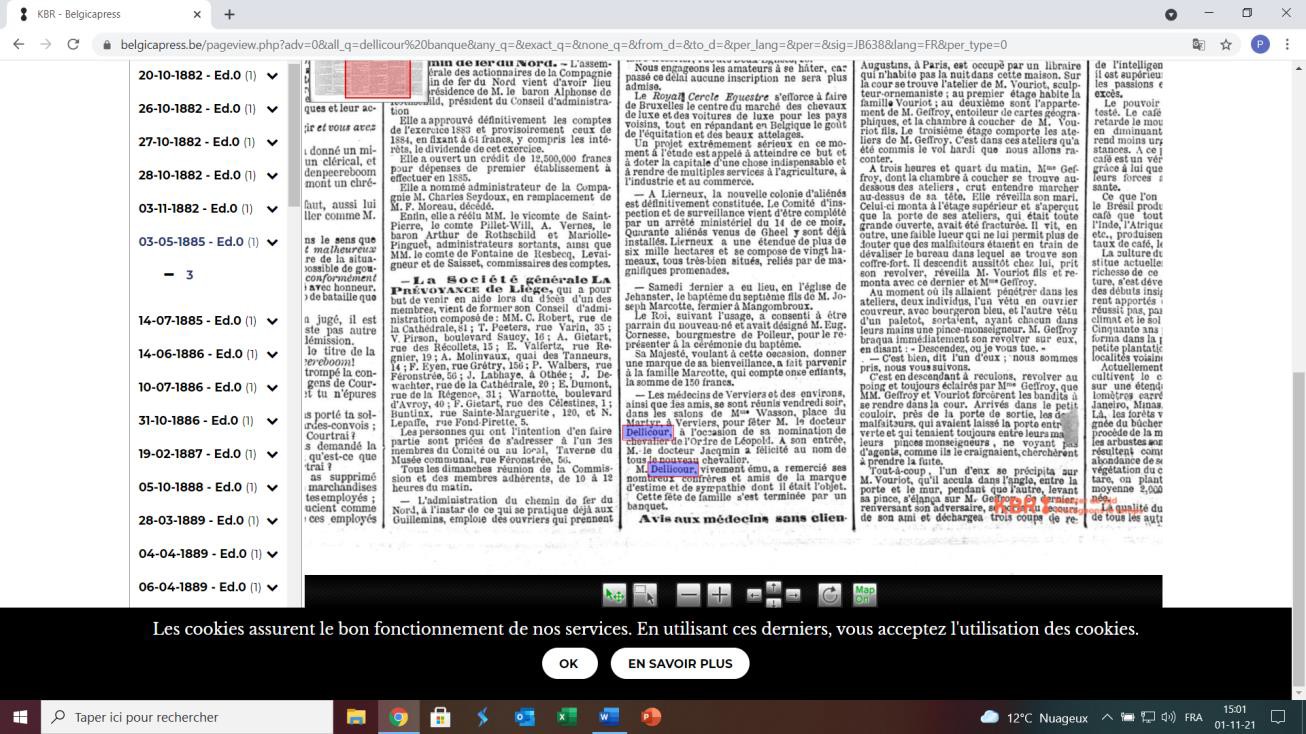Image resolution: width=1306 pixels, height=734 pixels.
Task: Pan the newspaper page up
Action: pyautogui.click(x=774, y=586)
